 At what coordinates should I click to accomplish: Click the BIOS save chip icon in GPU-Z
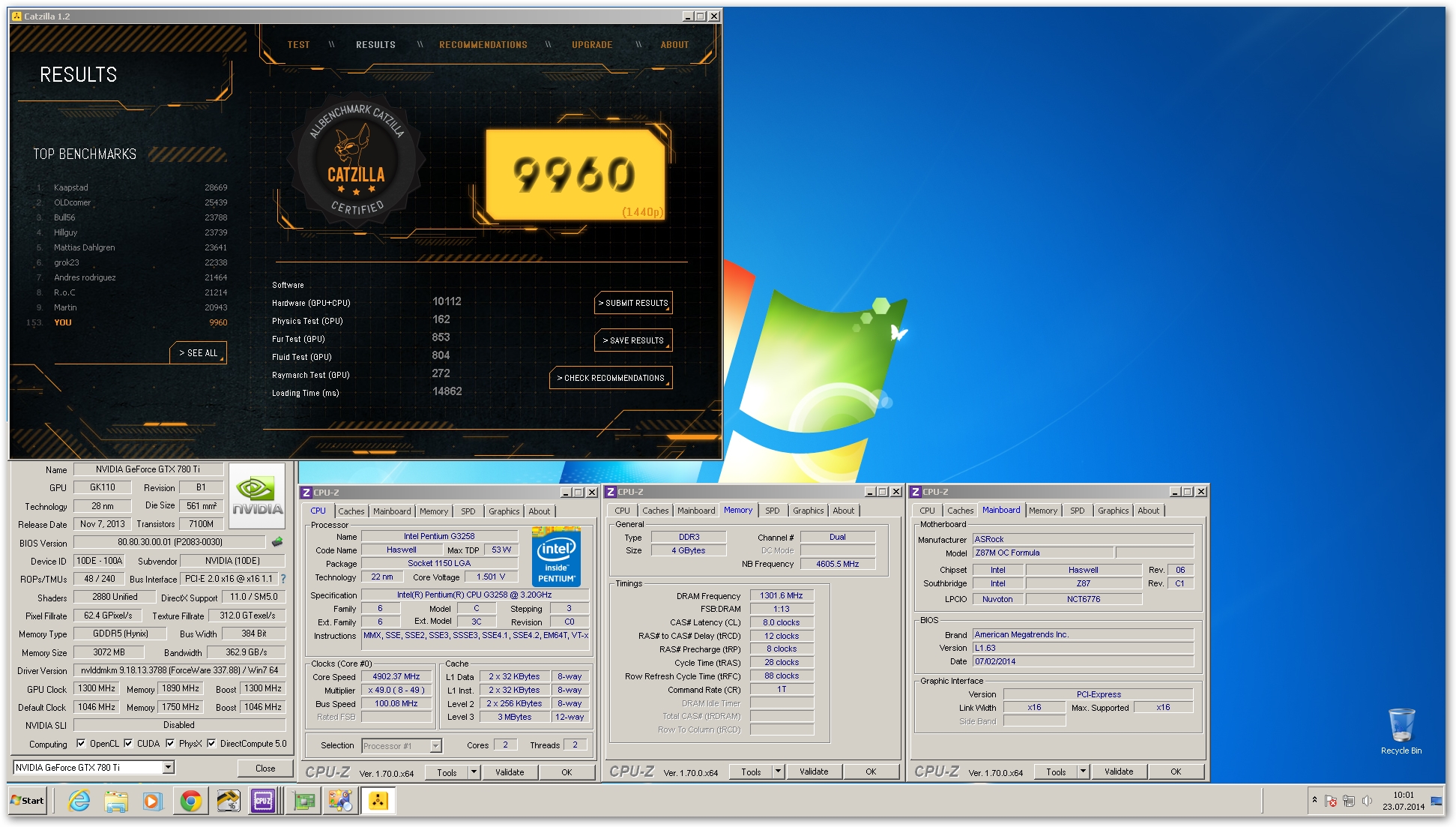coord(277,541)
